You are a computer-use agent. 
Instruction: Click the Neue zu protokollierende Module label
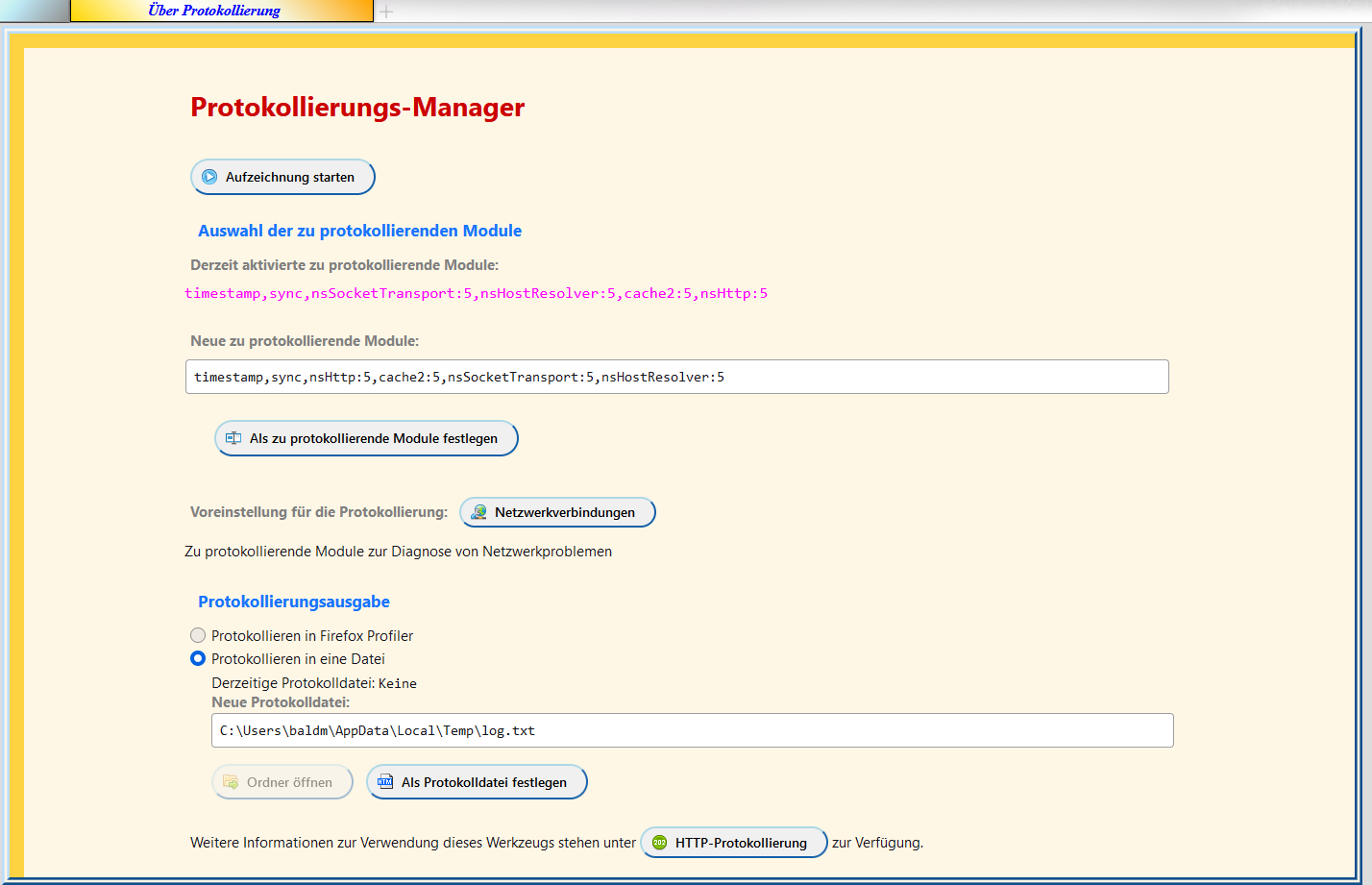click(x=305, y=341)
